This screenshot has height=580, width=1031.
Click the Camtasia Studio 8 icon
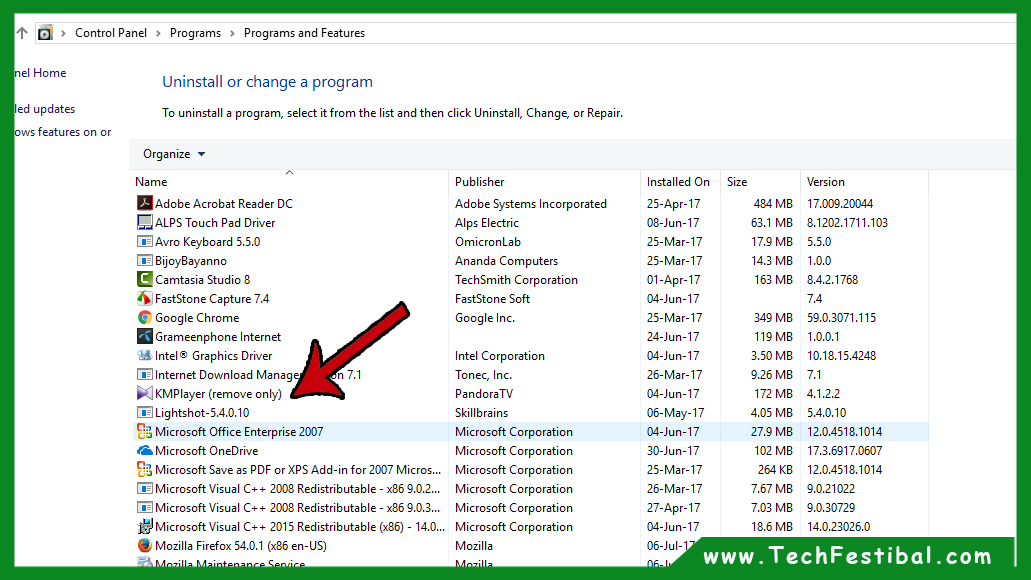pos(145,279)
